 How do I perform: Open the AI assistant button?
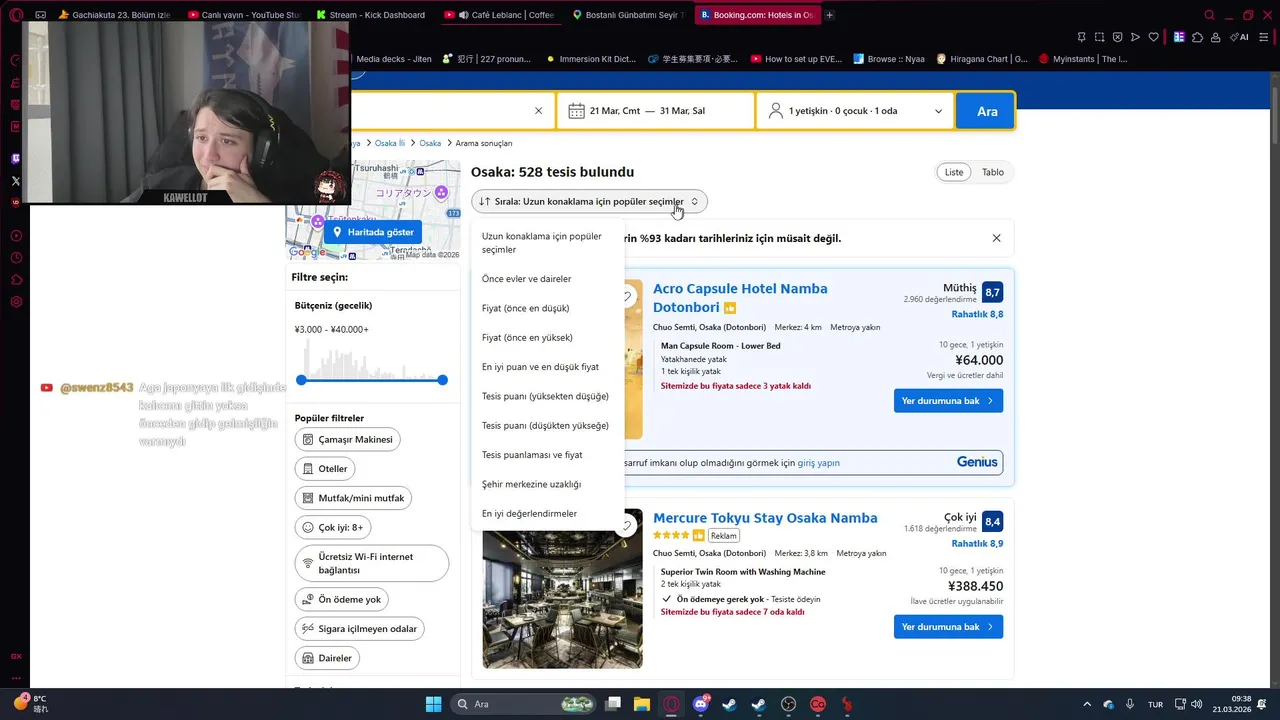tap(1240, 37)
